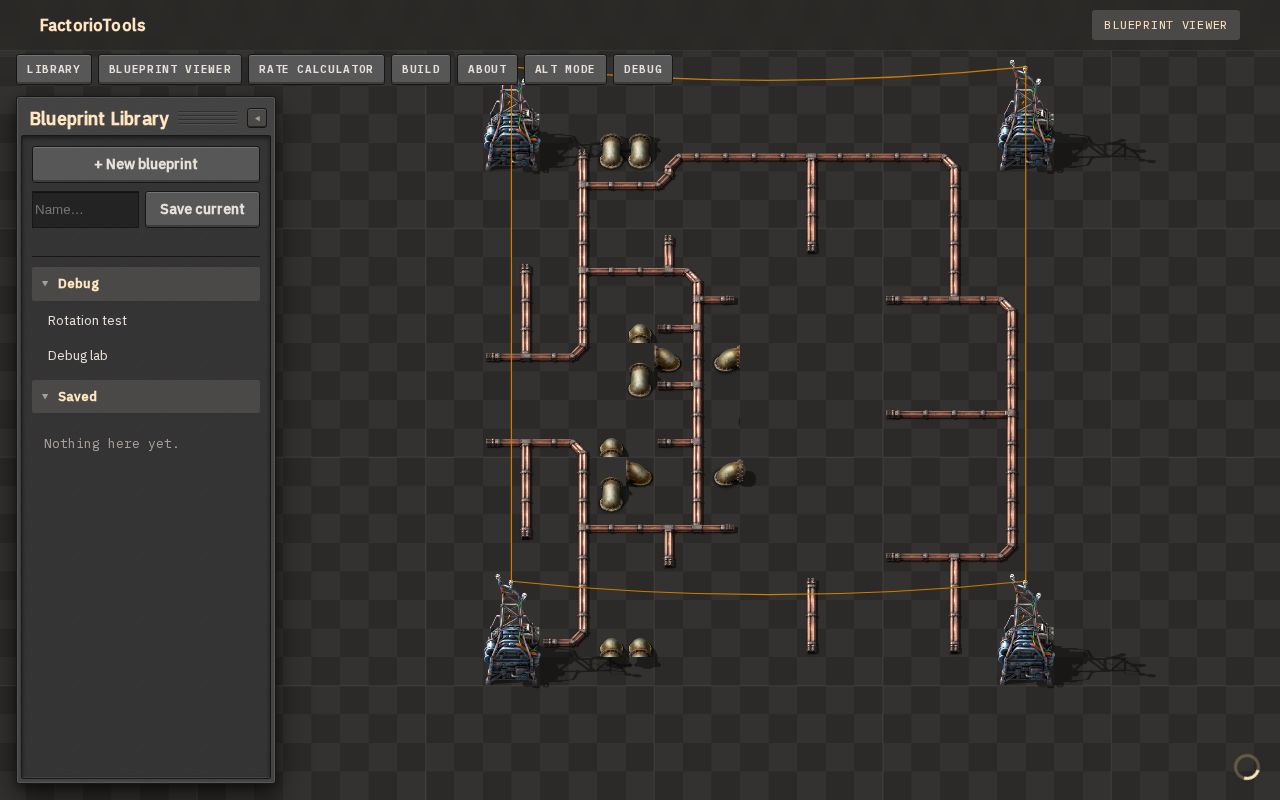This screenshot has height=800, width=1280.
Task: Open the Build menu
Action: pos(421,69)
